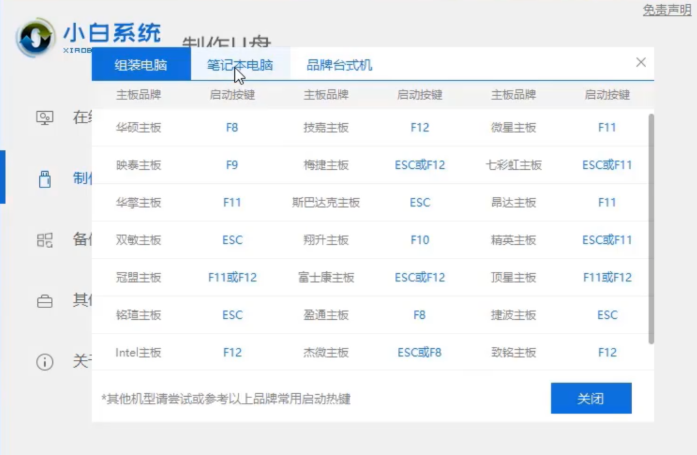The image size is (697, 455).
Task: Open the backup grid icon in sidebar
Action: click(x=44, y=240)
